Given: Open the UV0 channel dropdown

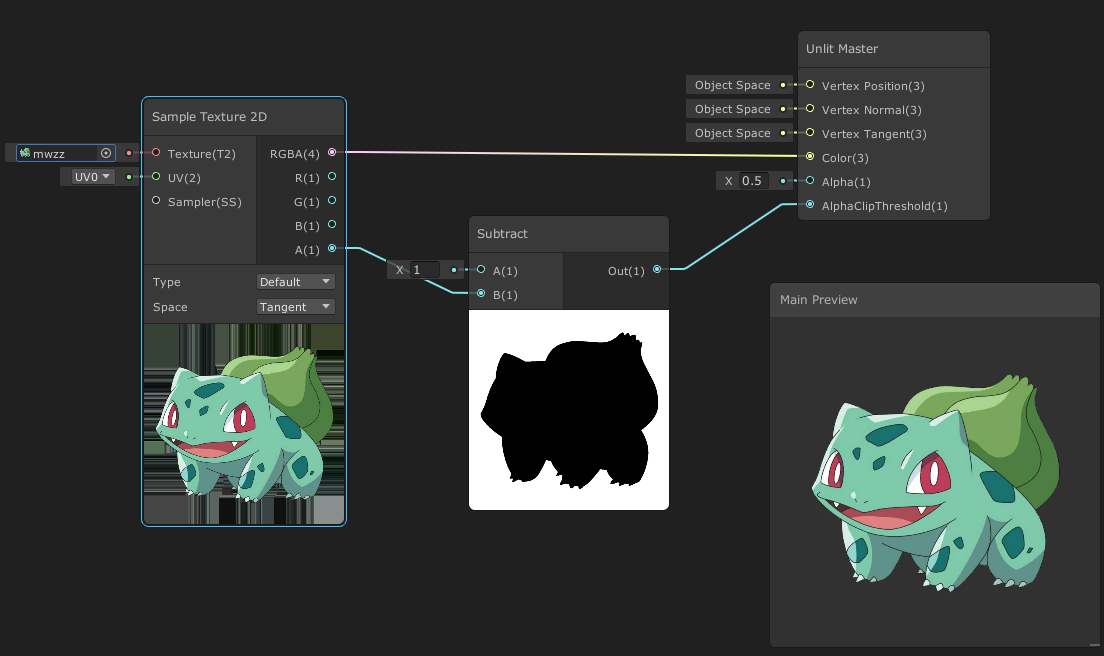Looking at the screenshot, I should click(93, 177).
